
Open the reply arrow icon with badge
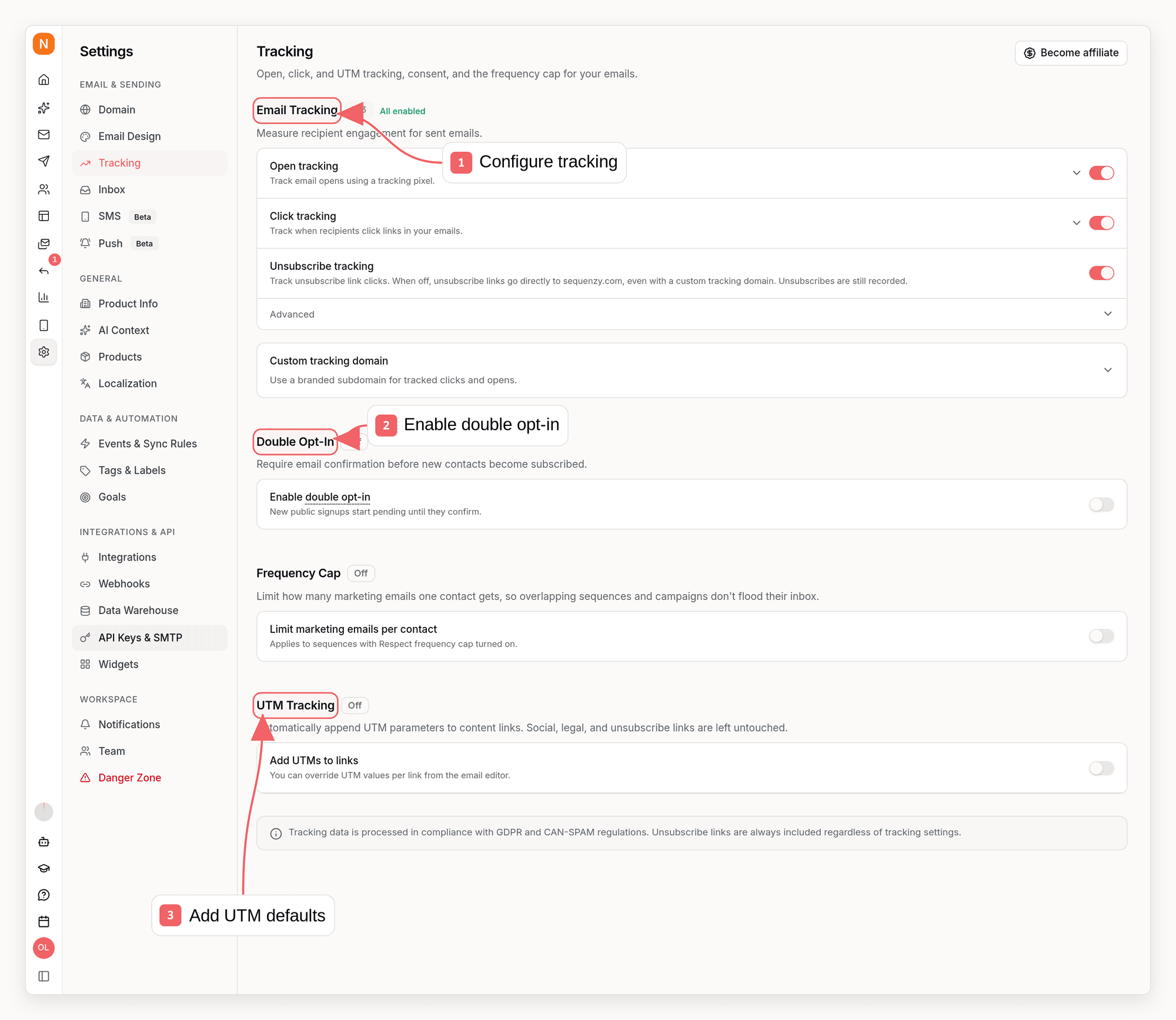click(44, 271)
